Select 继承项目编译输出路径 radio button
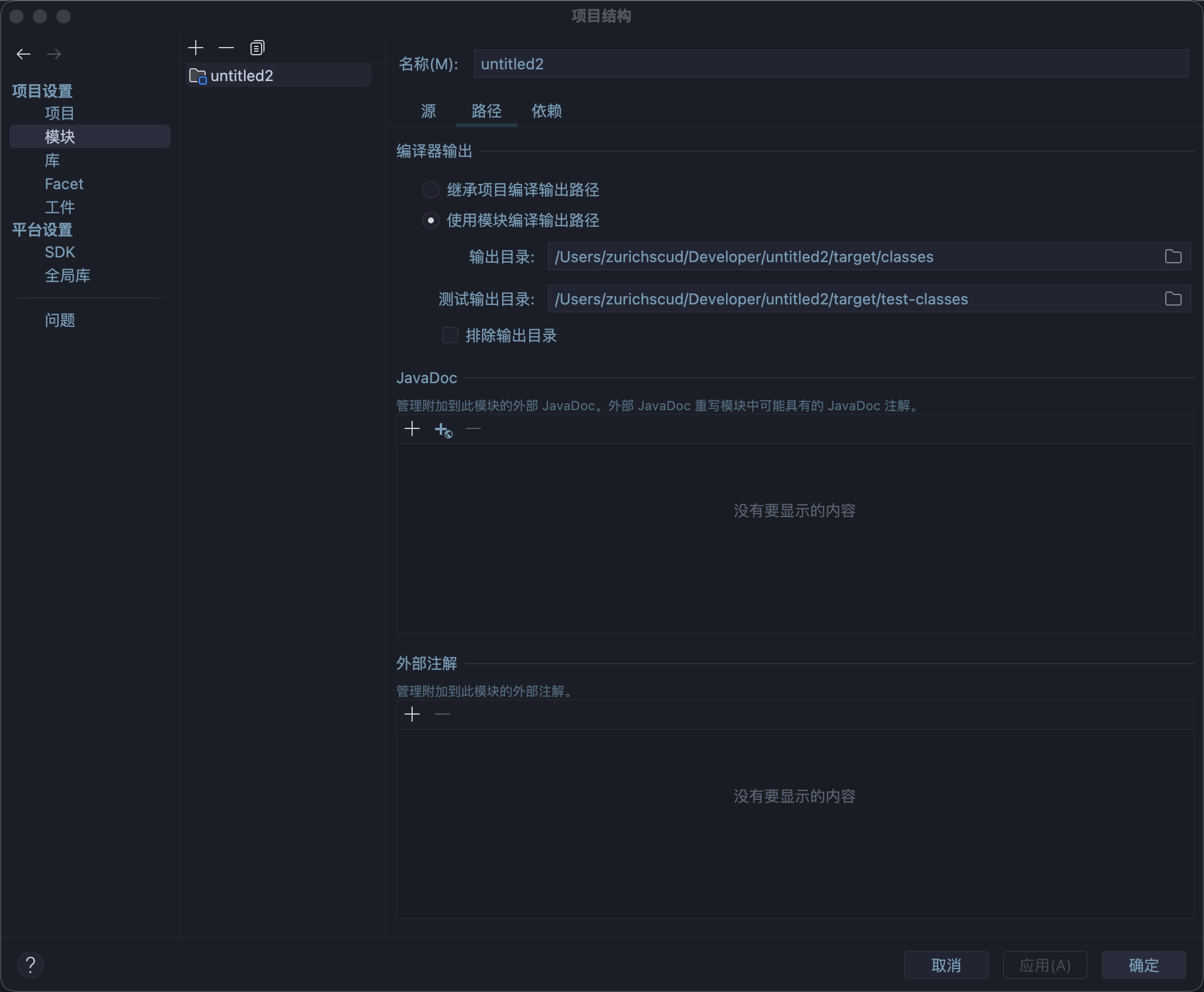 (x=431, y=190)
